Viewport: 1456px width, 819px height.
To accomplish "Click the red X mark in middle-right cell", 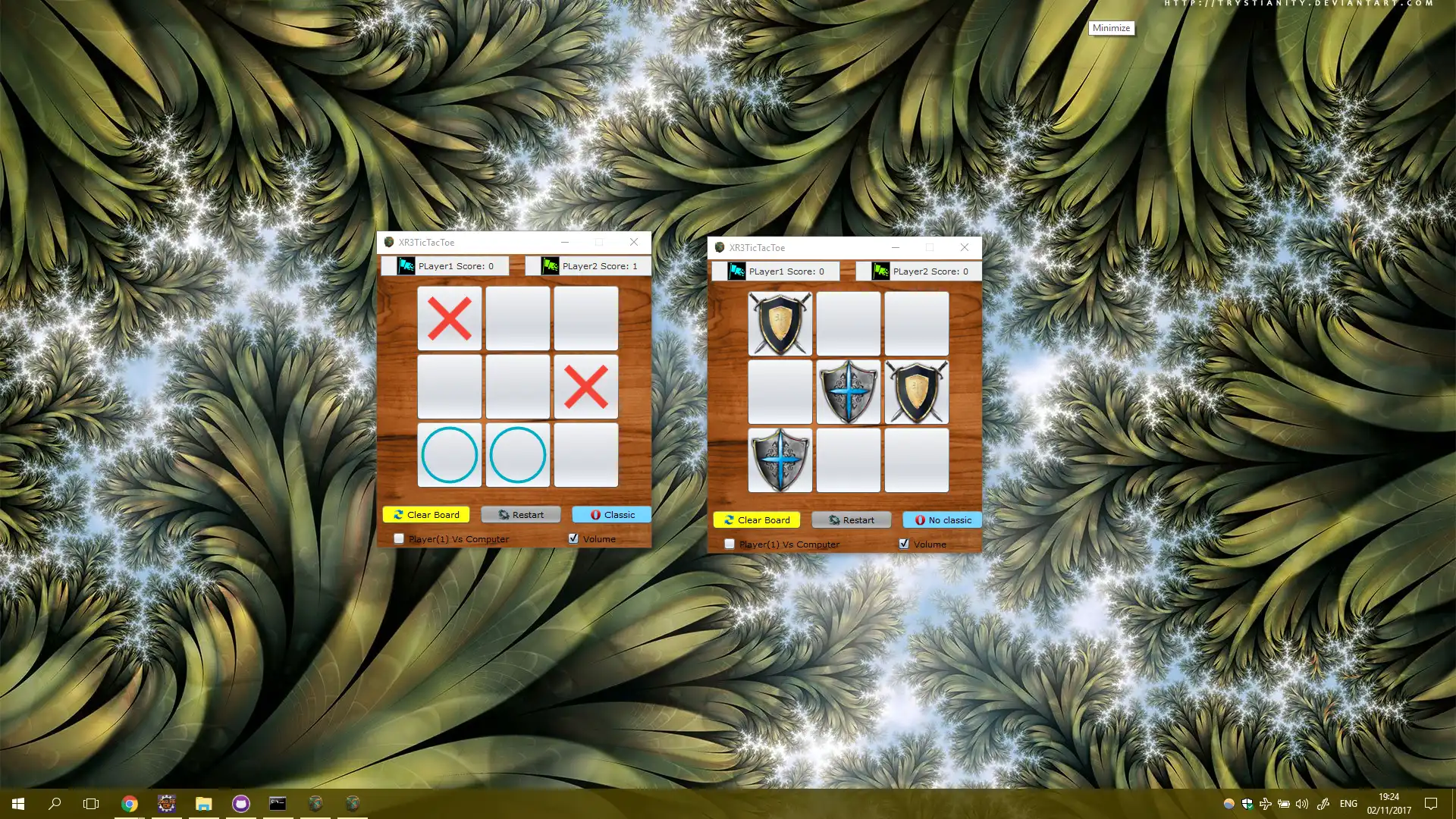I will 585,386.
